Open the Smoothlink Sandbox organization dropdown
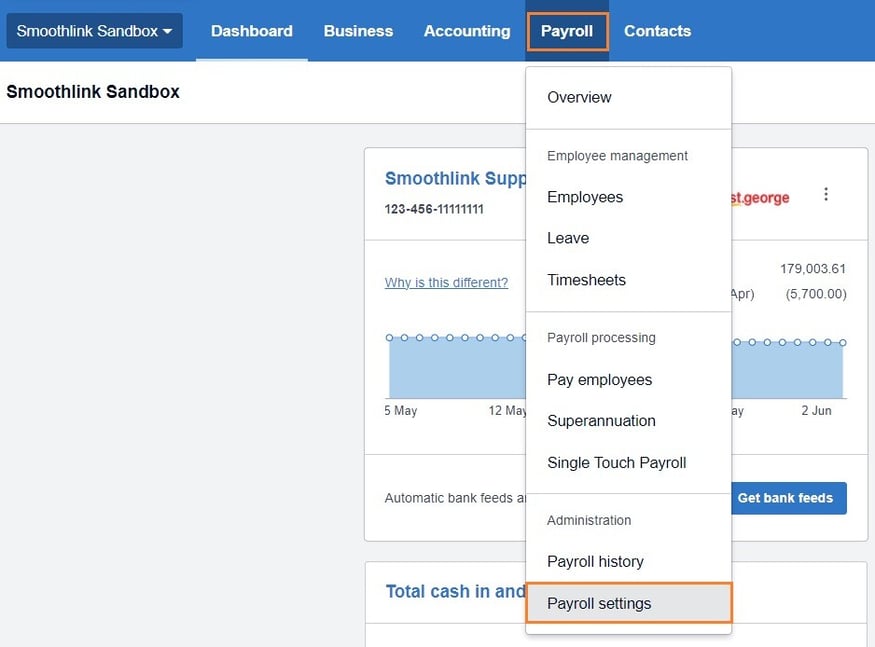 pos(93,30)
